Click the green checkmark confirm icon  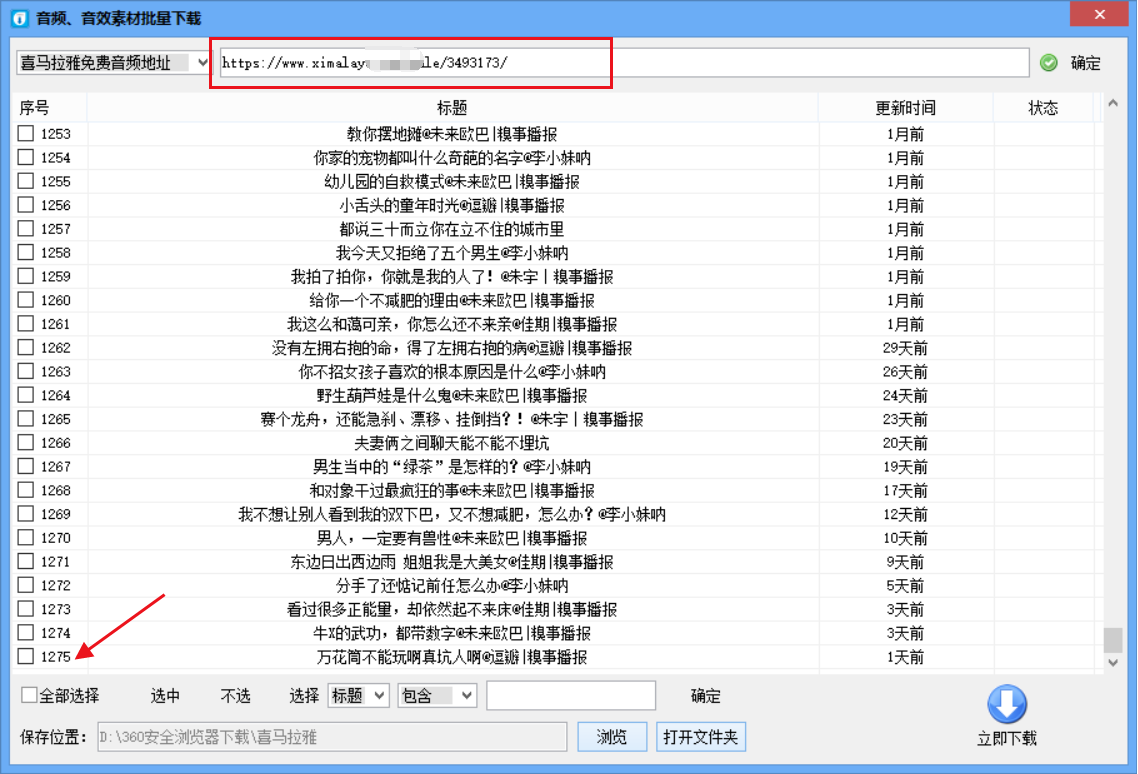1049,63
